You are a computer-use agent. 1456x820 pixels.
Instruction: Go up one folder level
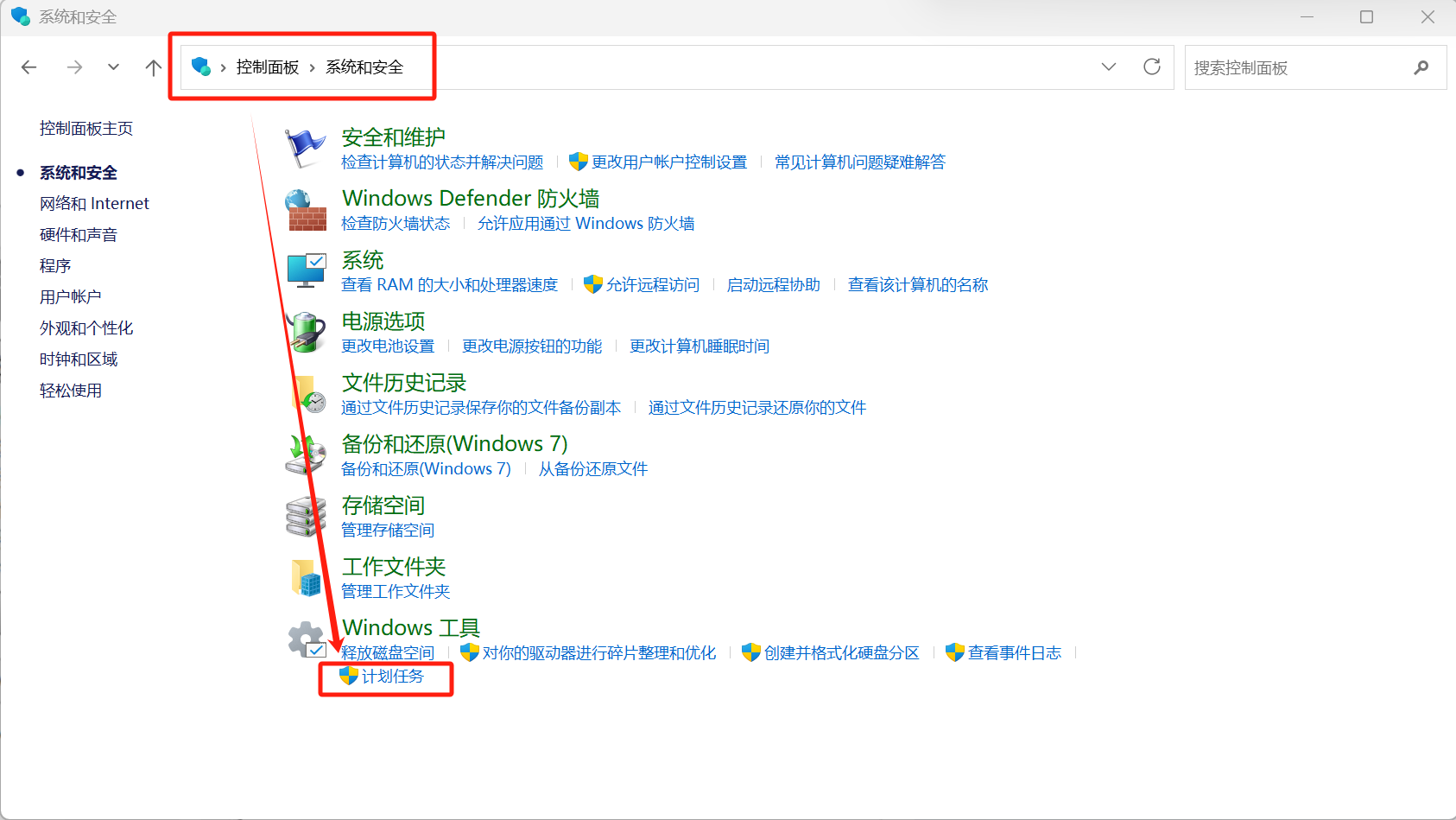154,67
